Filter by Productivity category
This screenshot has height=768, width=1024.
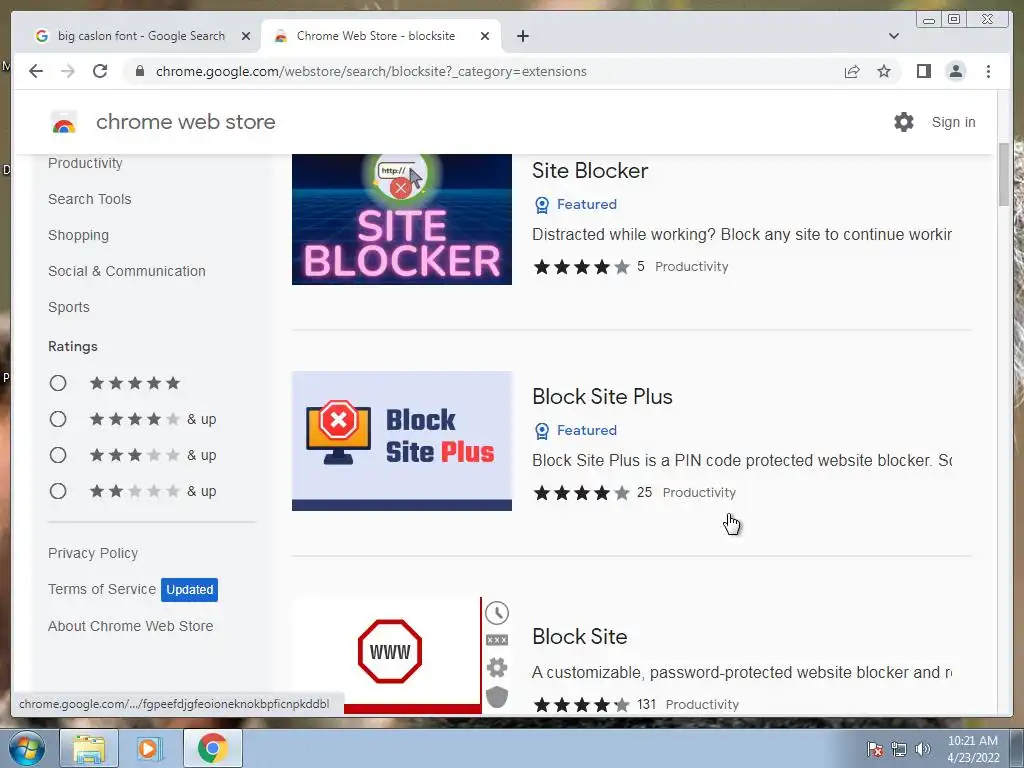pos(85,163)
